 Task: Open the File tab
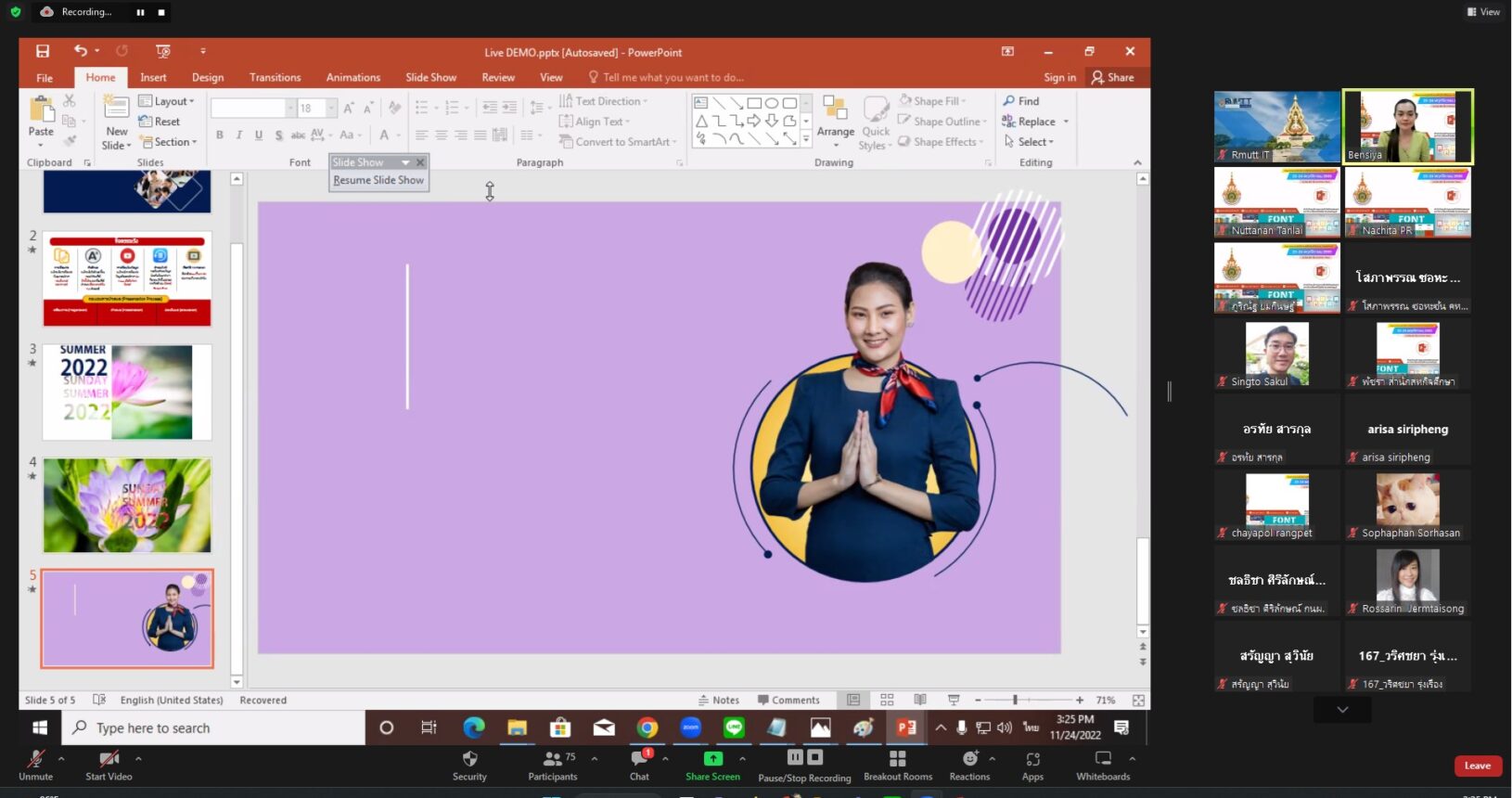point(45,78)
